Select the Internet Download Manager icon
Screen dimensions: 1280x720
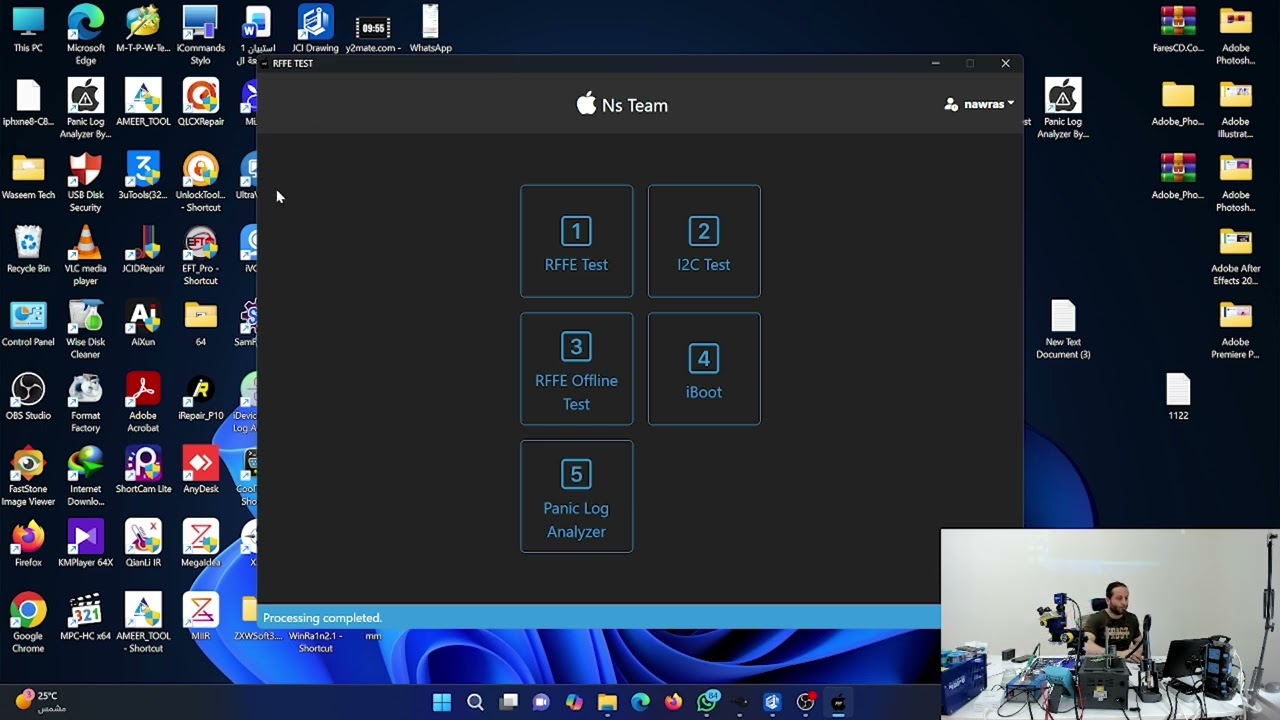click(85, 476)
